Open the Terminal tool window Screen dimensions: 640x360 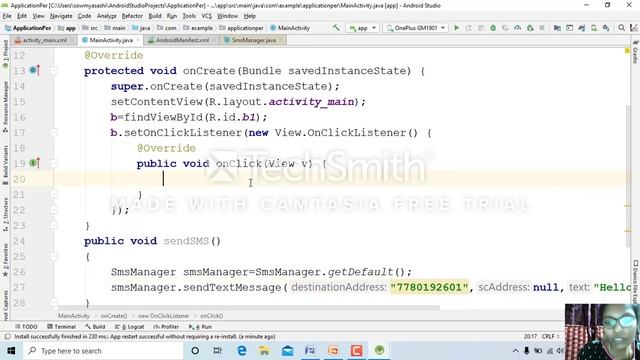click(x=61, y=327)
